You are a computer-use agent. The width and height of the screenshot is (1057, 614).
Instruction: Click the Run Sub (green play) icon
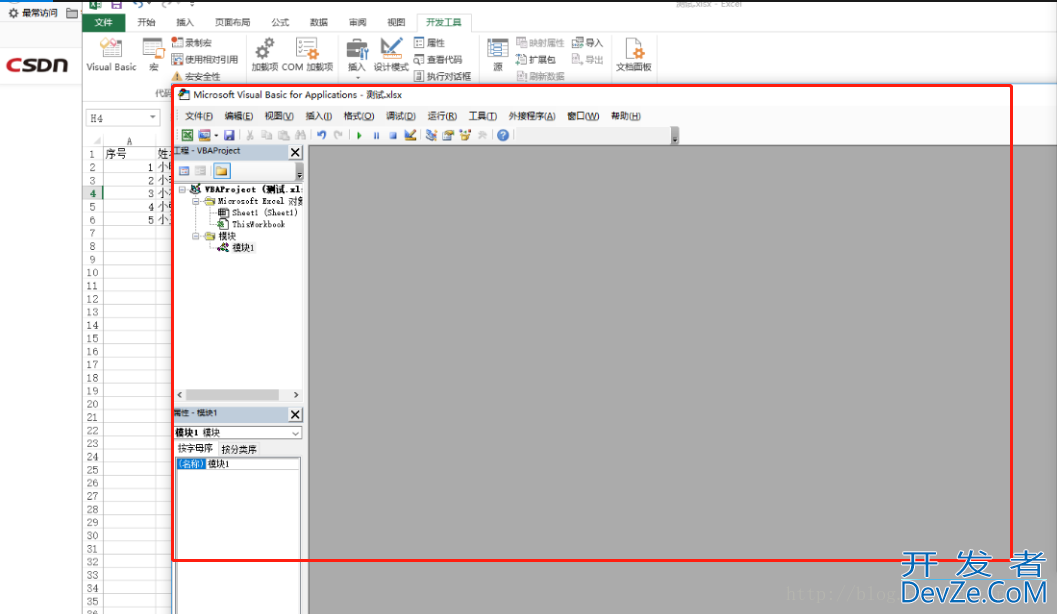click(359, 135)
